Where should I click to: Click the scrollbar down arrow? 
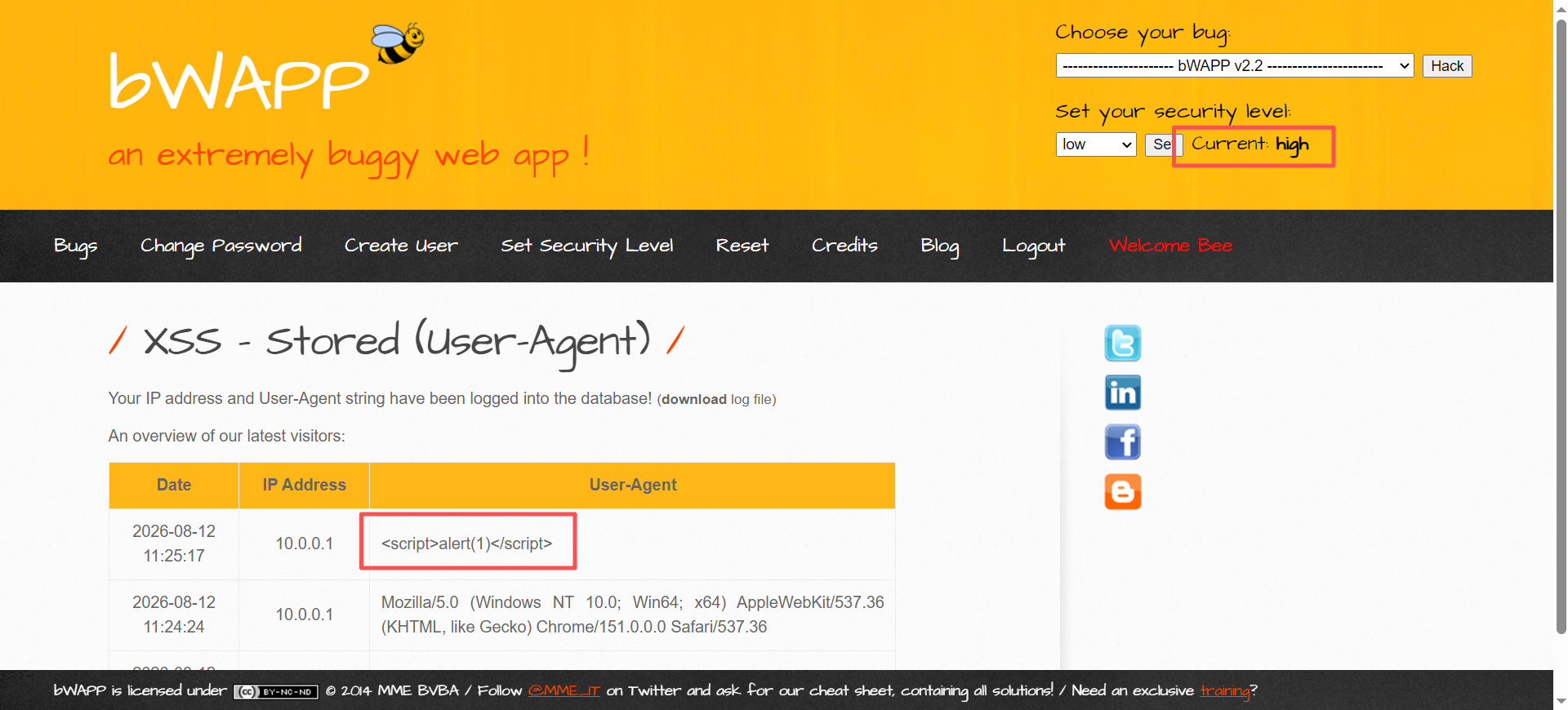coord(1561,702)
